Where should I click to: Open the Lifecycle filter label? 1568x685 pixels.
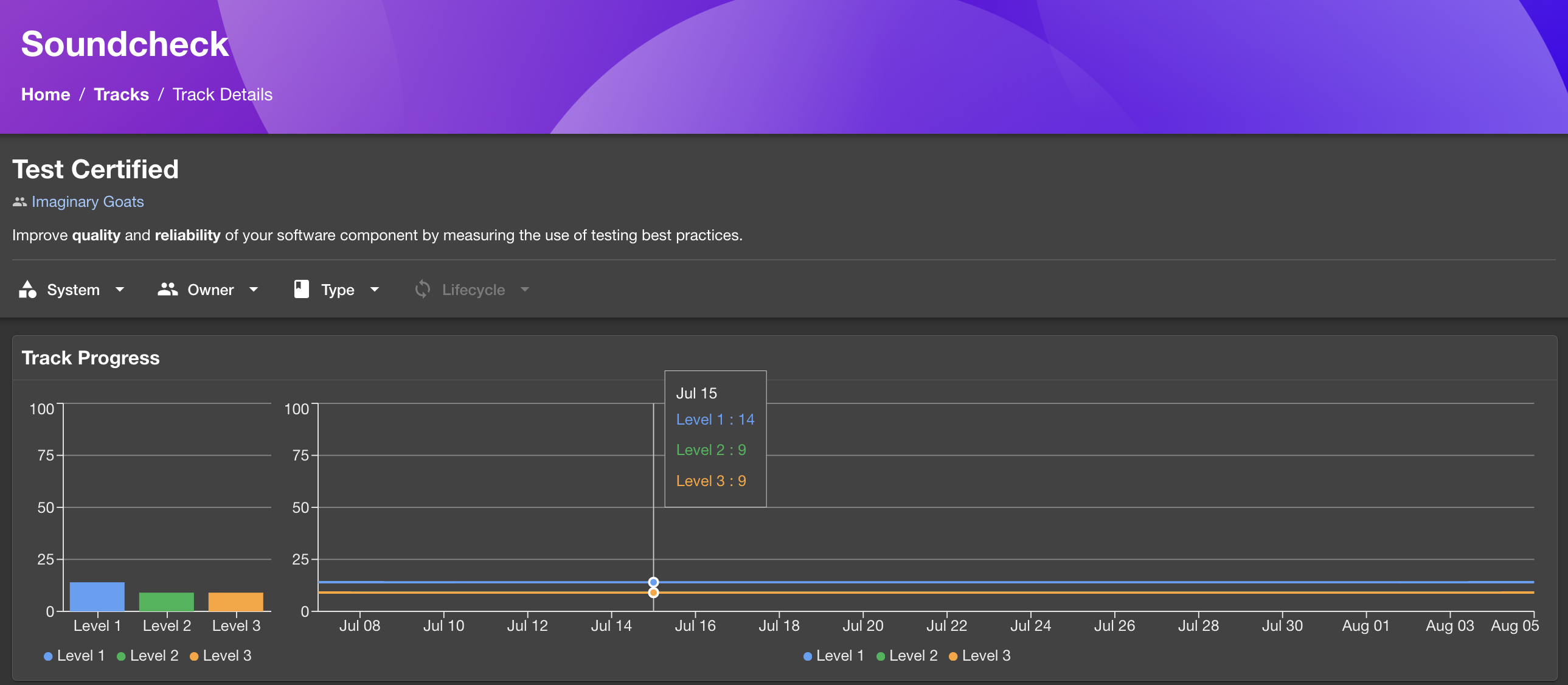click(474, 290)
